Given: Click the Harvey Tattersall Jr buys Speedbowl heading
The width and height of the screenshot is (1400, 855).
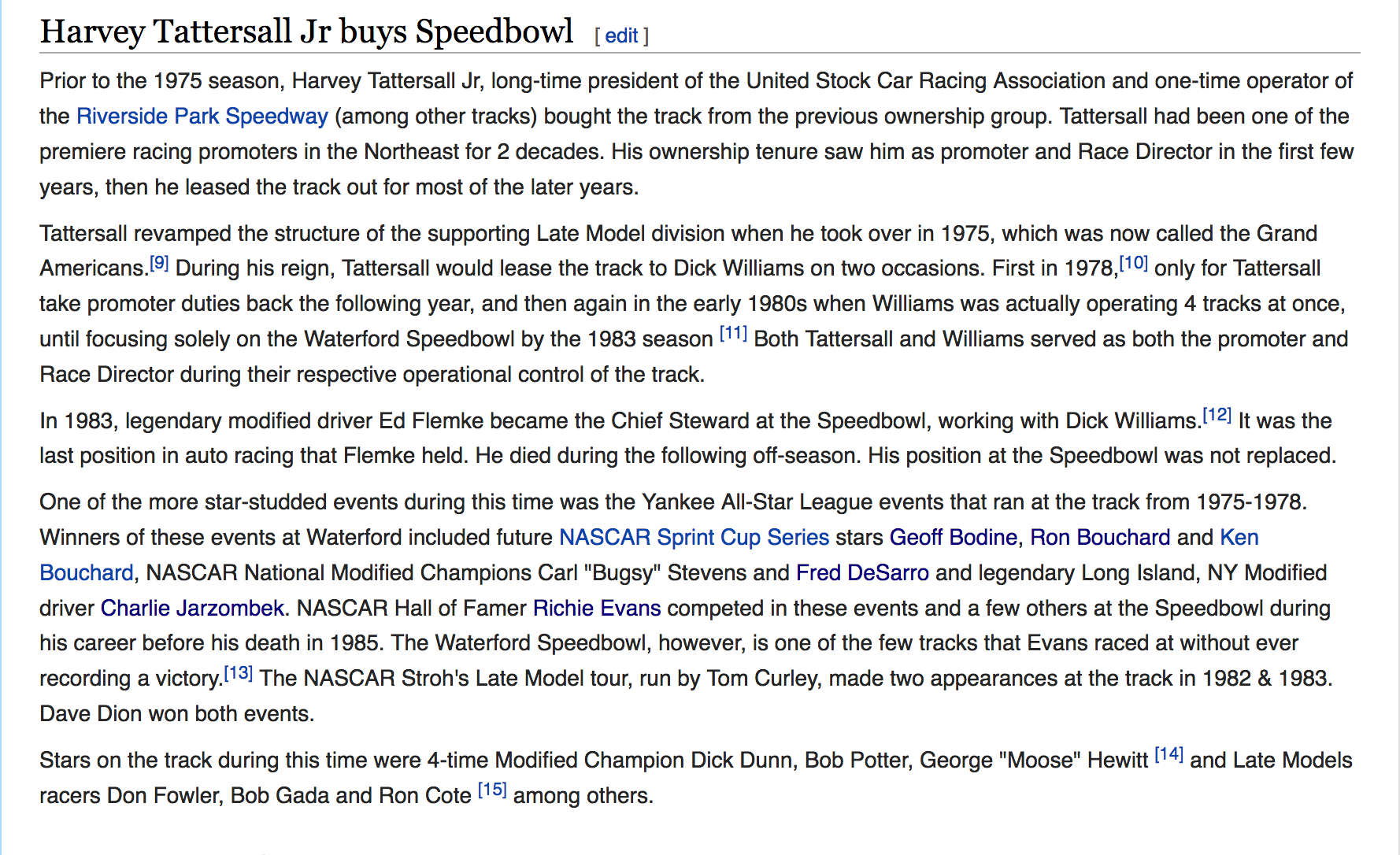Looking at the screenshot, I should 307,31.
